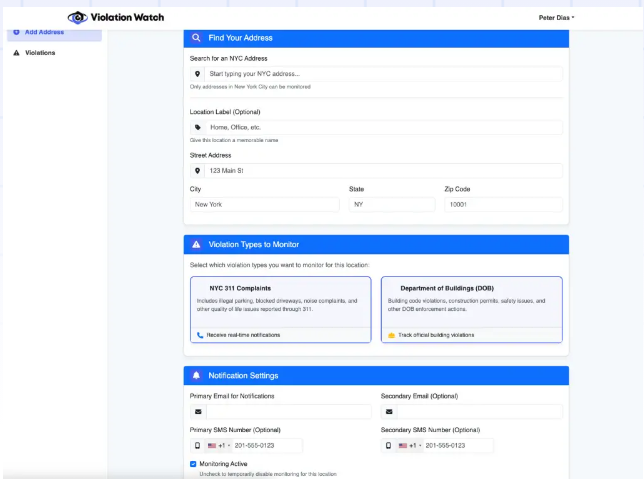This screenshot has width=644, height=484.
Task: Select Add Address in the sidebar
Action: [44, 32]
